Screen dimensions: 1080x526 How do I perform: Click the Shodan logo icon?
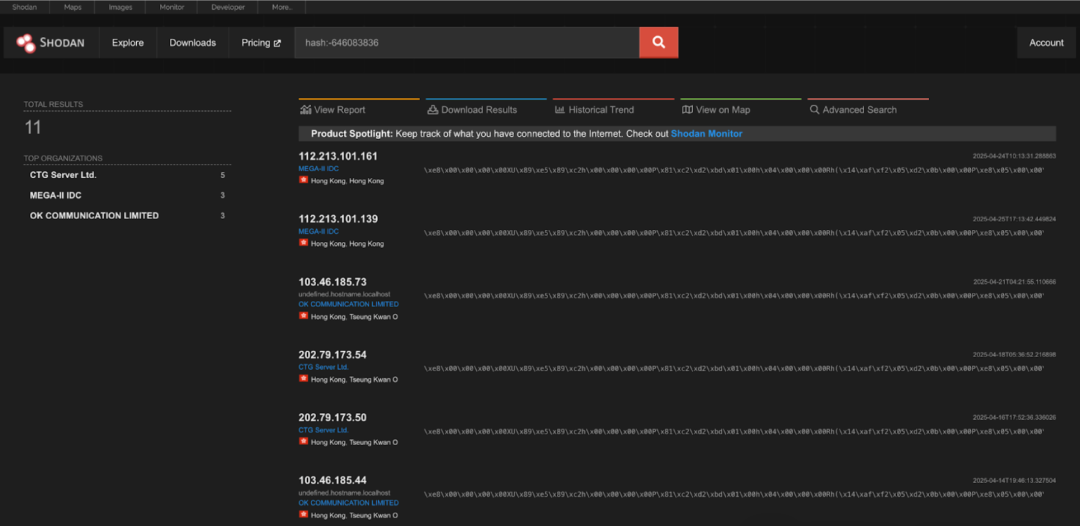coord(25,43)
